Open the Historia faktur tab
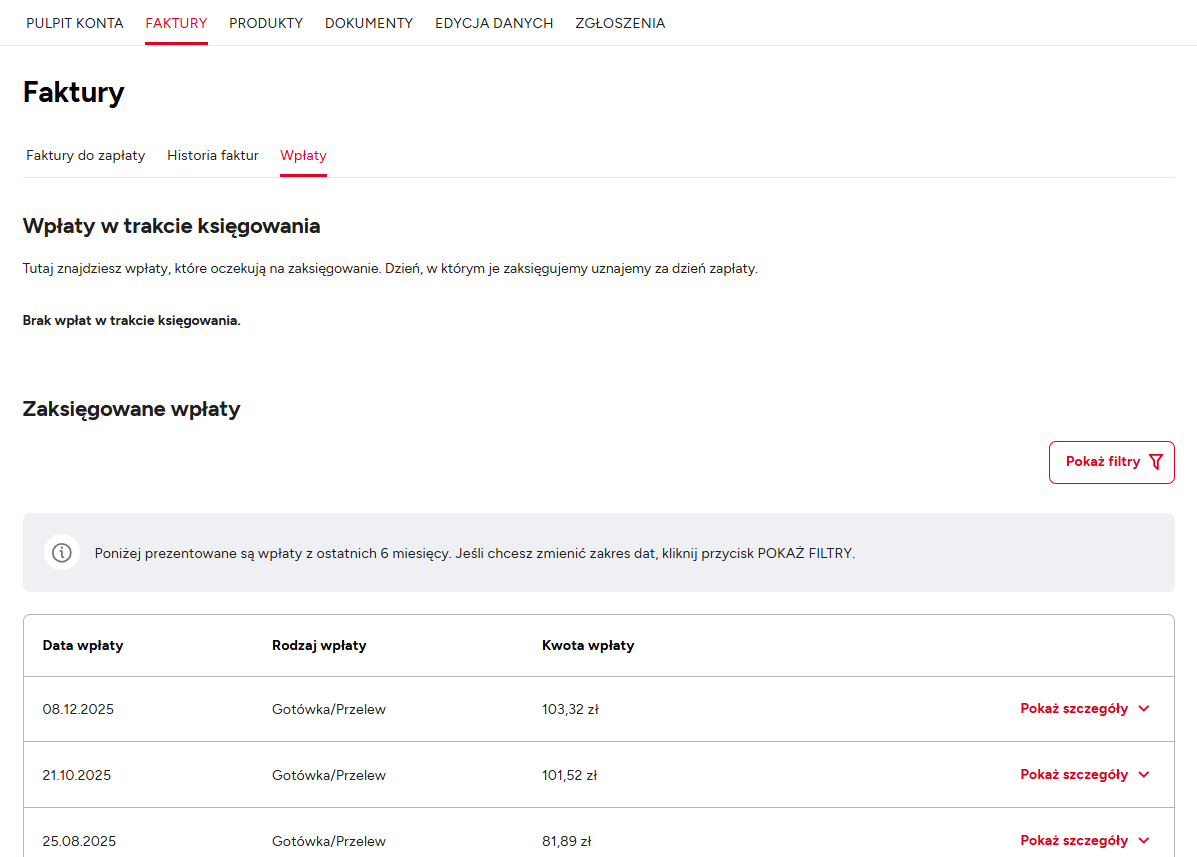Viewport: 1197px width, 857px height. [x=213, y=156]
